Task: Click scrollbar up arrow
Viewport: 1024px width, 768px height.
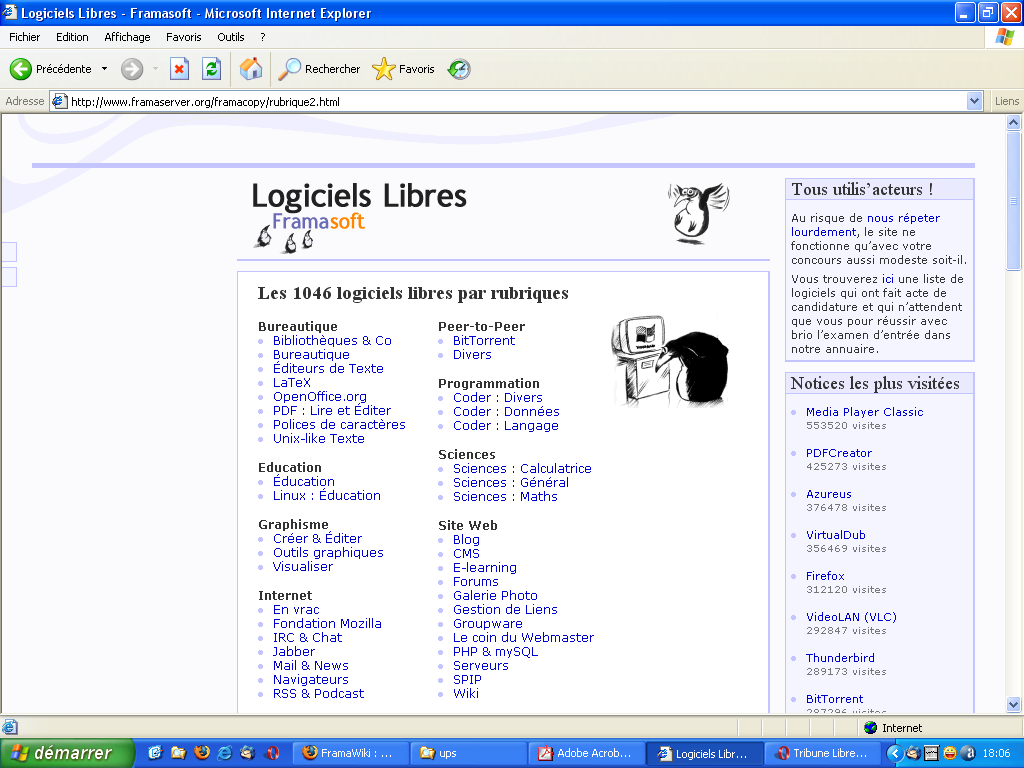Action: coord(1013,122)
